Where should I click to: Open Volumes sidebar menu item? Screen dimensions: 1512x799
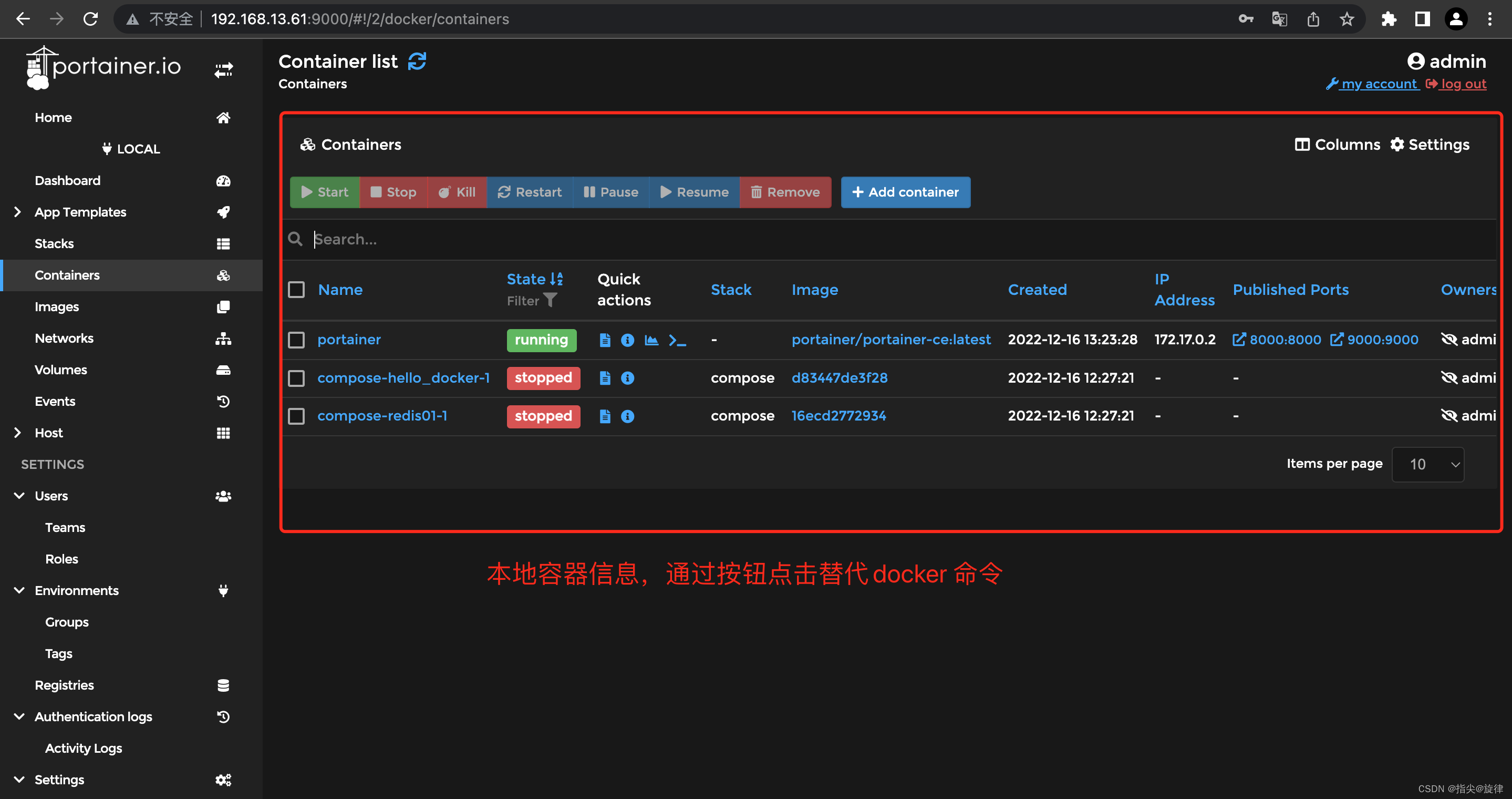(x=60, y=370)
